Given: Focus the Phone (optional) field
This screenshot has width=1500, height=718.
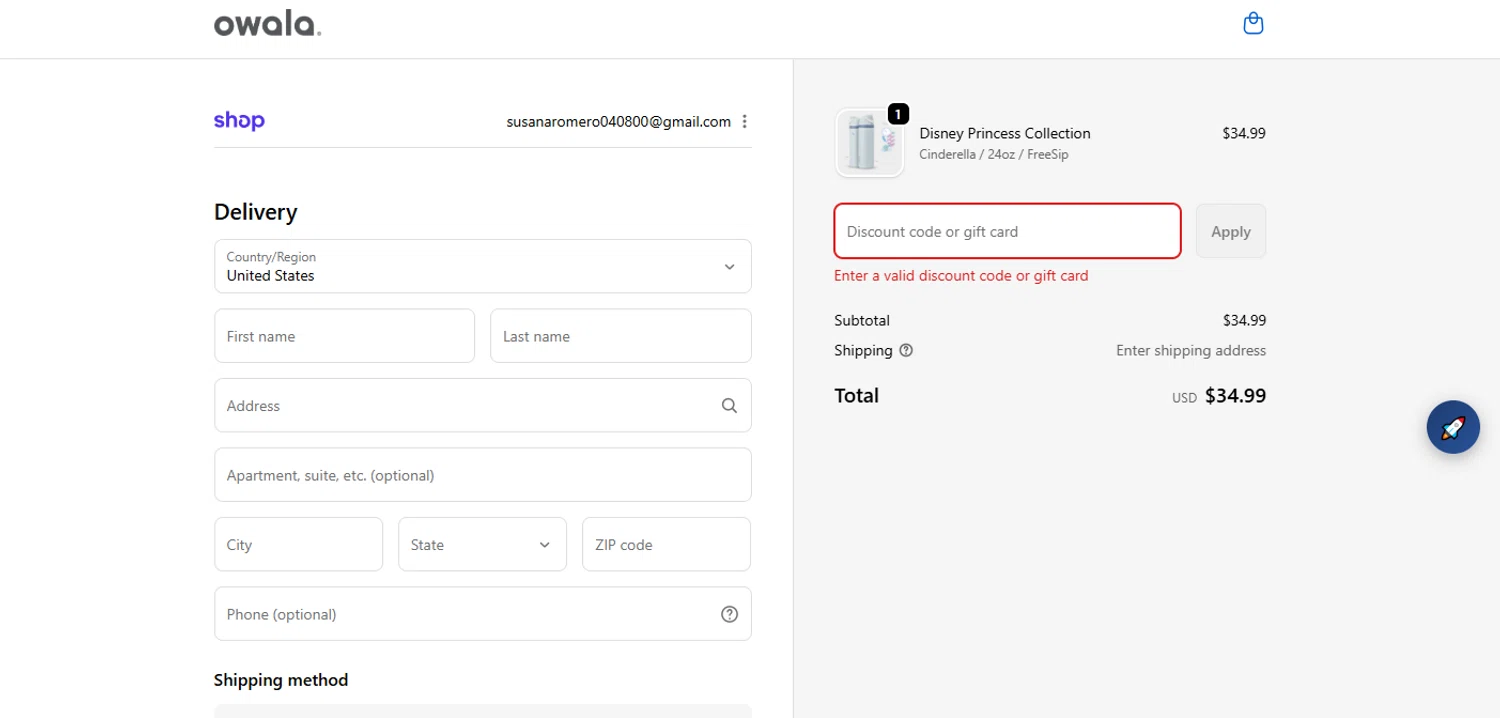Looking at the screenshot, I should pyautogui.click(x=465, y=614).
